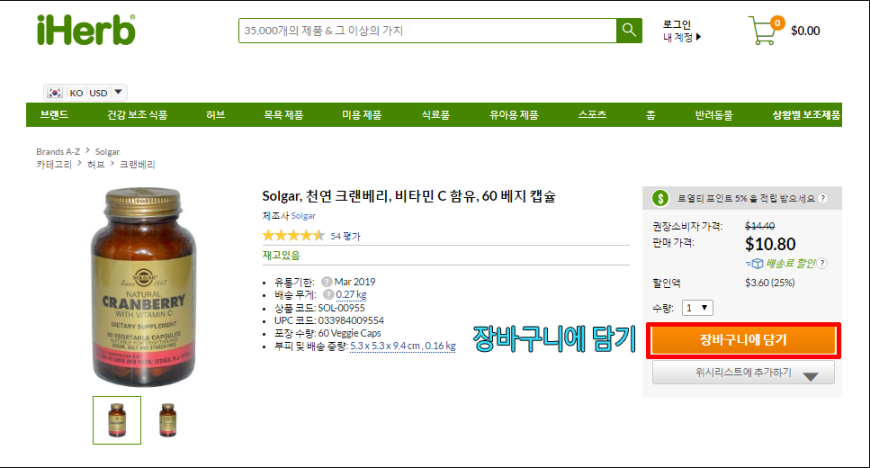Click the Brands A-Z breadcrumb
This screenshot has width=870, height=468.
tap(58, 152)
